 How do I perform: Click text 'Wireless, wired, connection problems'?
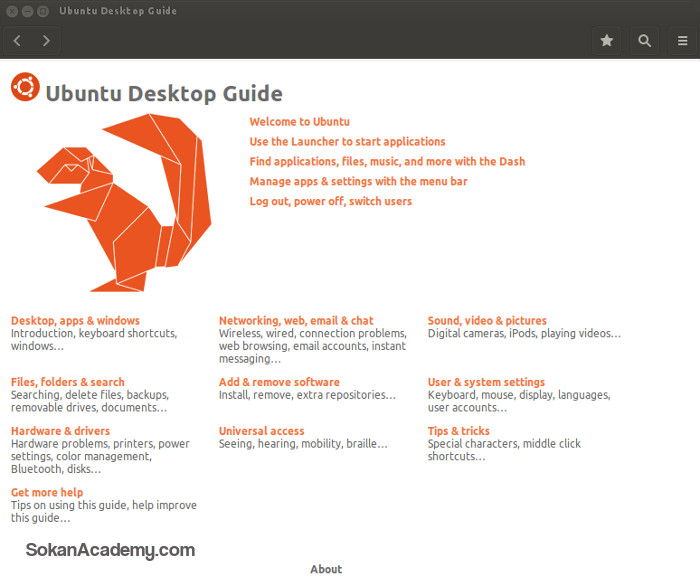pos(312,334)
